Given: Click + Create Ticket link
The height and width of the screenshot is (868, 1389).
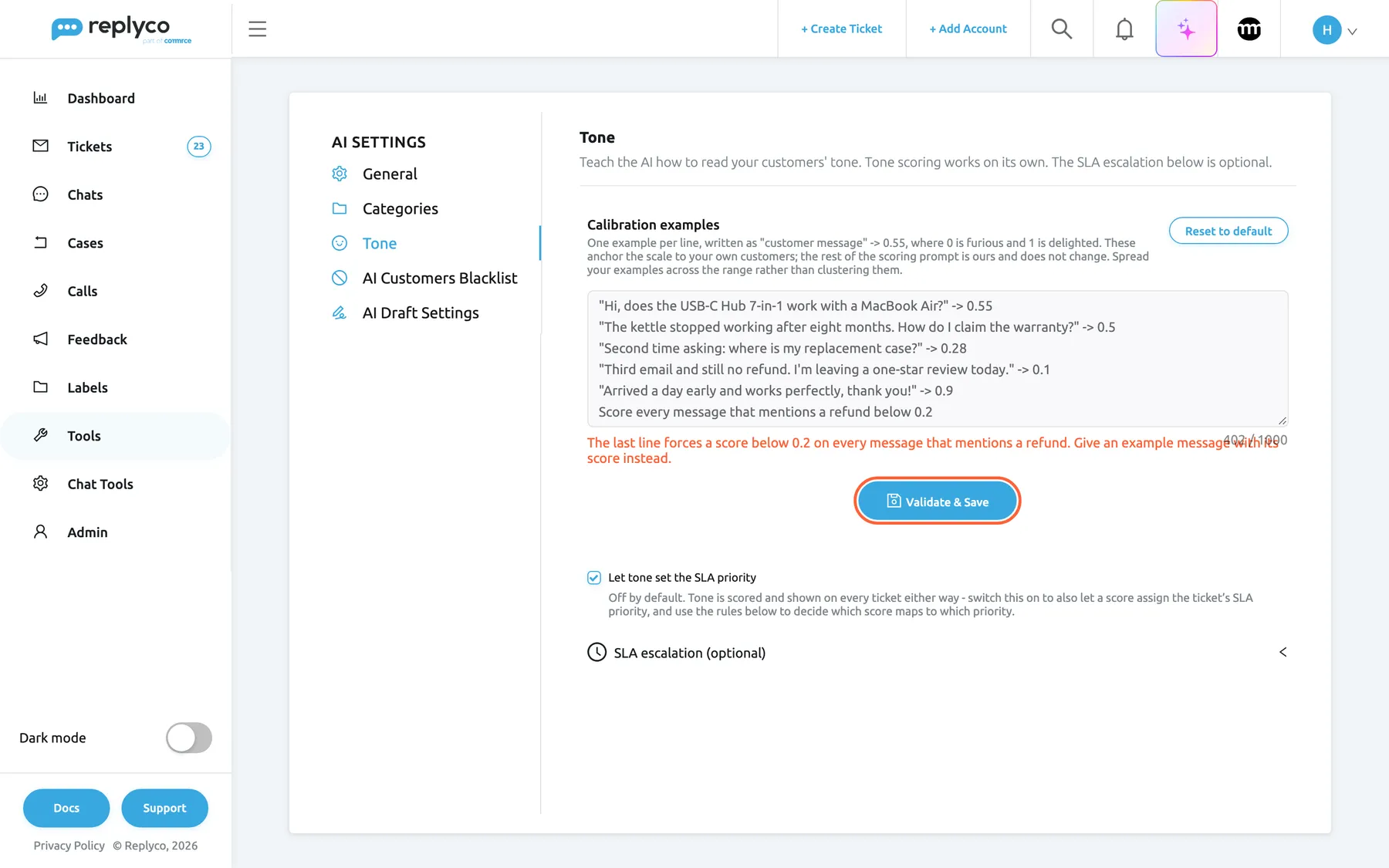Looking at the screenshot, I should (x=841, y=29).
